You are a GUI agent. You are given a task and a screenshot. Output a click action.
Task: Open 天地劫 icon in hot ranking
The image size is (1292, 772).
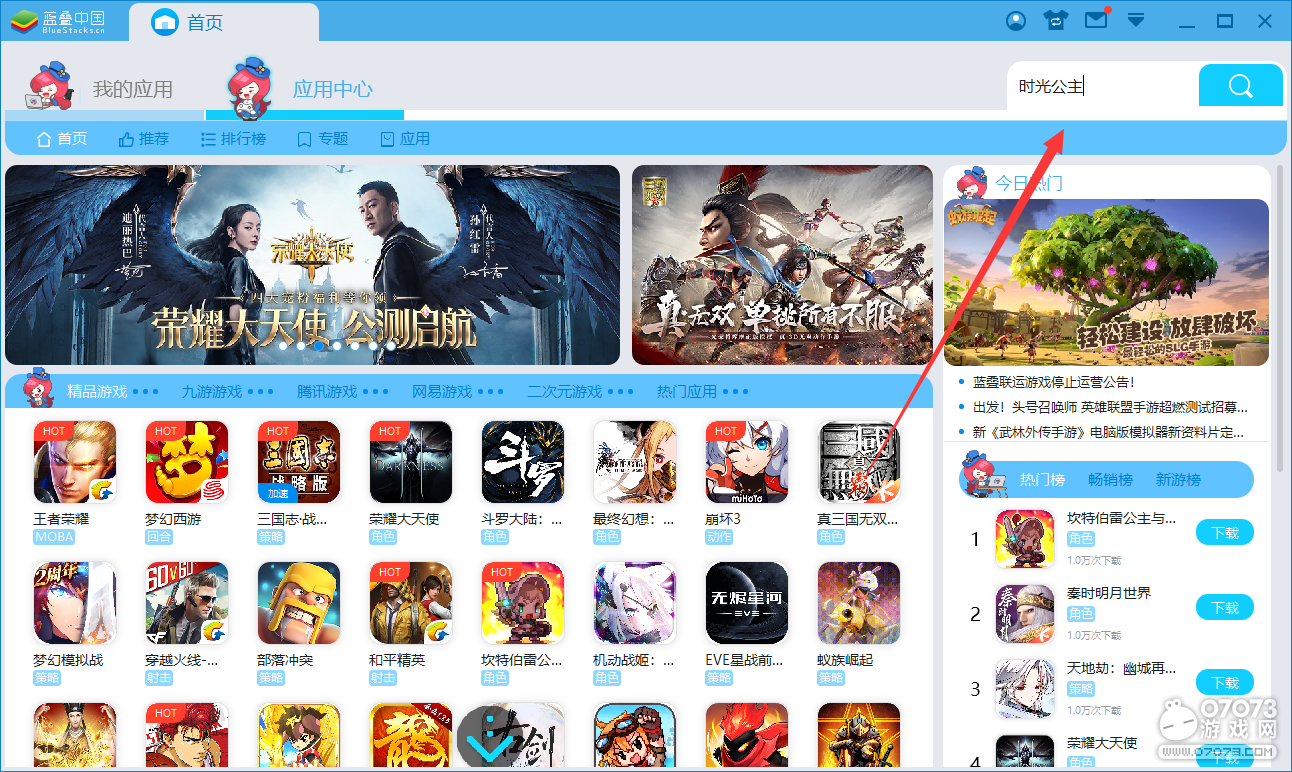1025,689
